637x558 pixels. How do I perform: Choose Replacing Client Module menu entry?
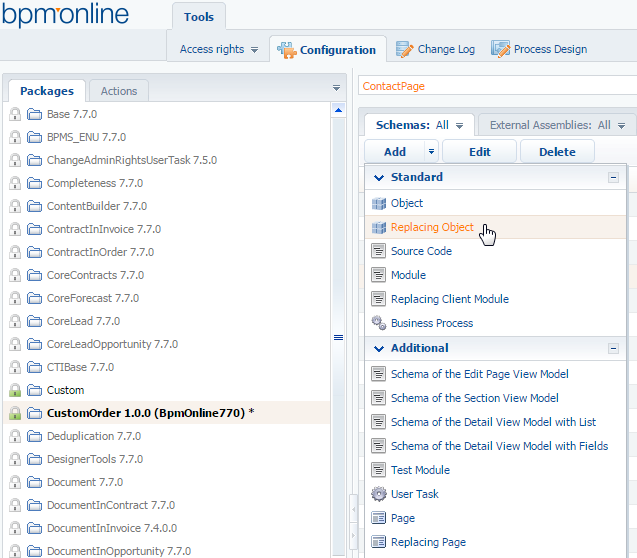click(x=495, y=299)
